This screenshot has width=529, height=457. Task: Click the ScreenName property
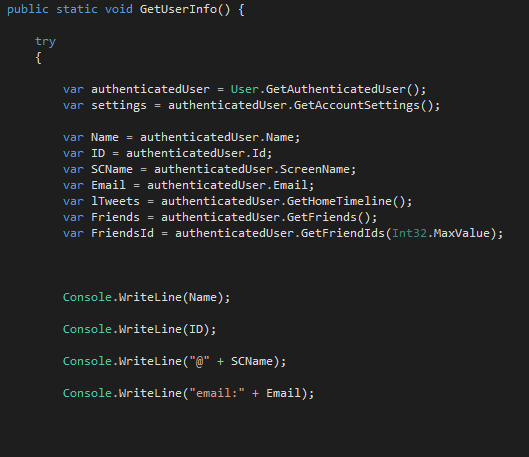[315, 169]
